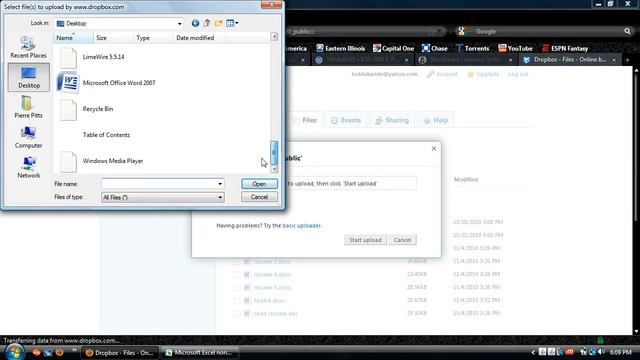
Task: Switch to Dropbox Events tab
Action: [x=346, y=120]
